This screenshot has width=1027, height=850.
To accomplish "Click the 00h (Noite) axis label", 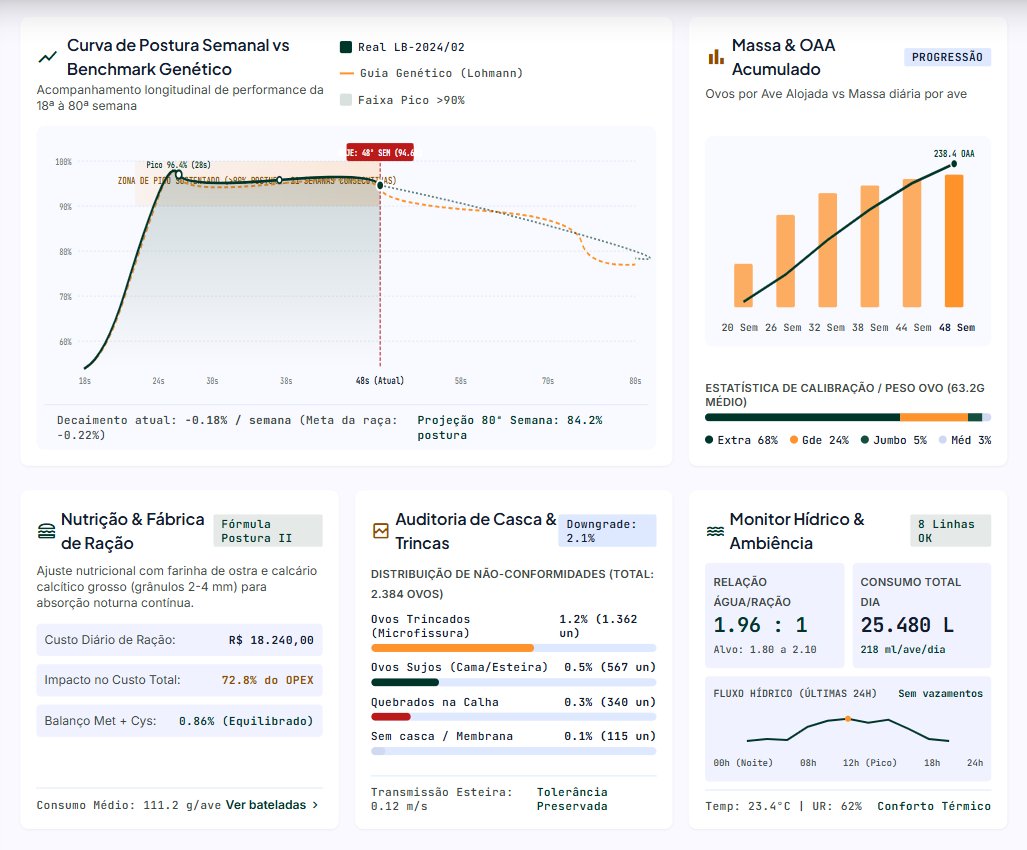I will 743,763.
